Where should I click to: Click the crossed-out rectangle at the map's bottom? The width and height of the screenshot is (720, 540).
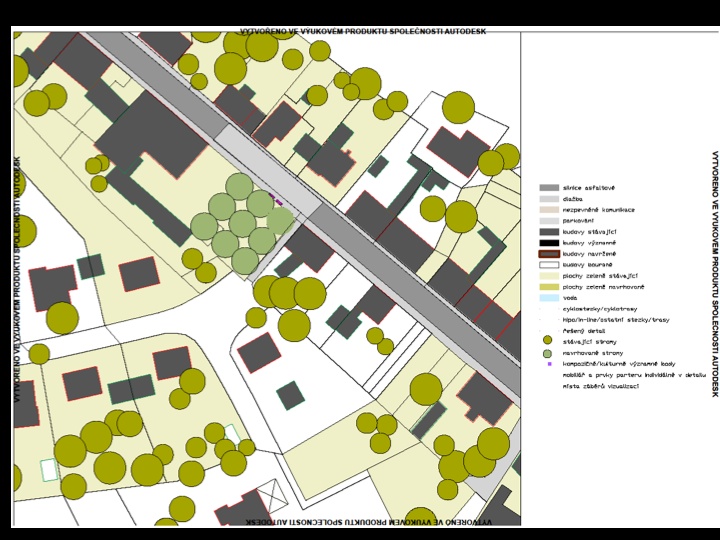[x=272, y=495]
